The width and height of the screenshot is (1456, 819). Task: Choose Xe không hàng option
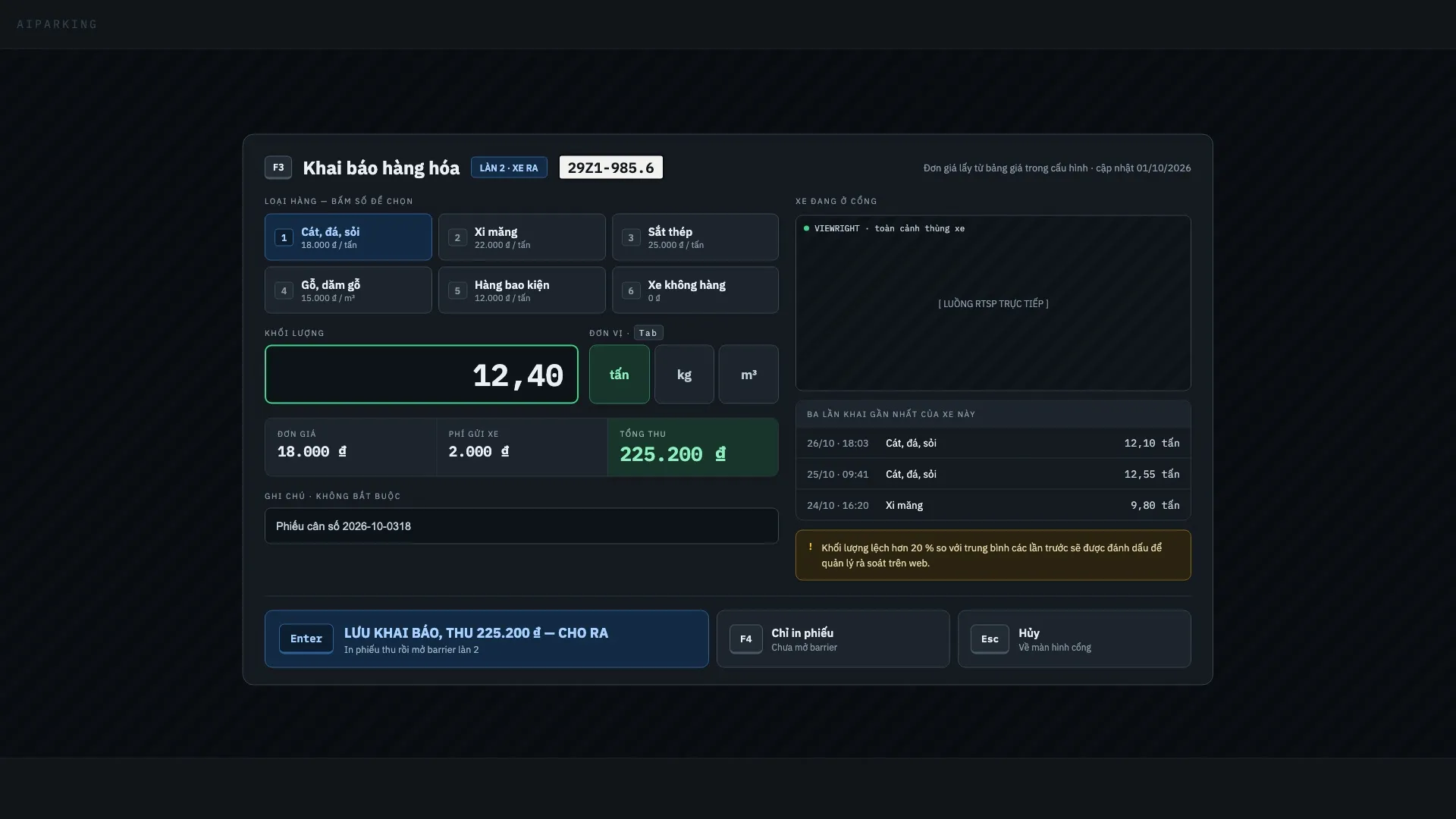pyautogui.click(x=695, y=290)
